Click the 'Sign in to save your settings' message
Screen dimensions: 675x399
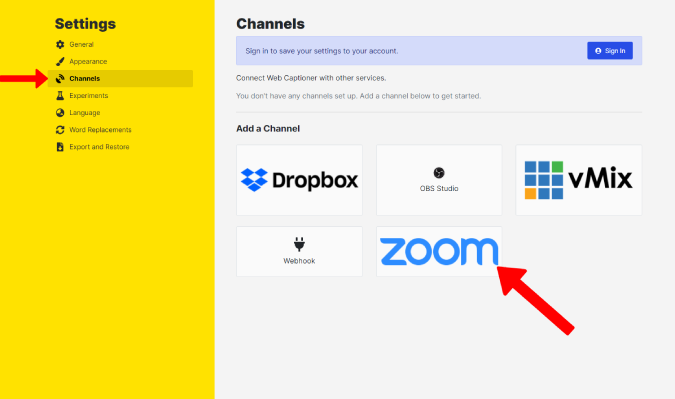point(322,51)
